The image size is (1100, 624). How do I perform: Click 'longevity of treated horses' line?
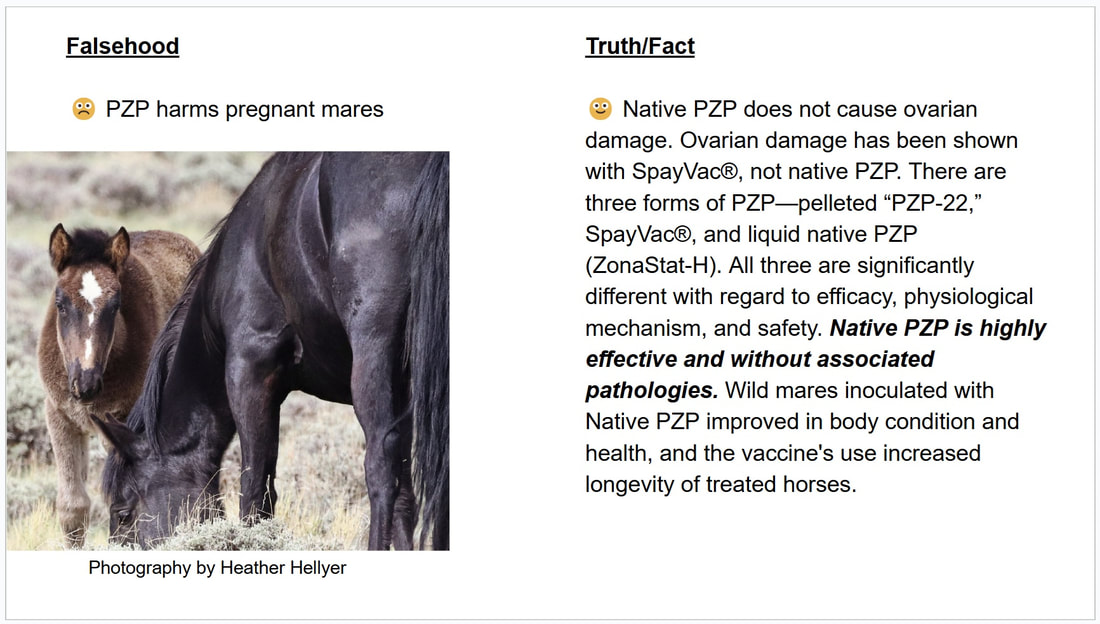(x=720, y=484)
